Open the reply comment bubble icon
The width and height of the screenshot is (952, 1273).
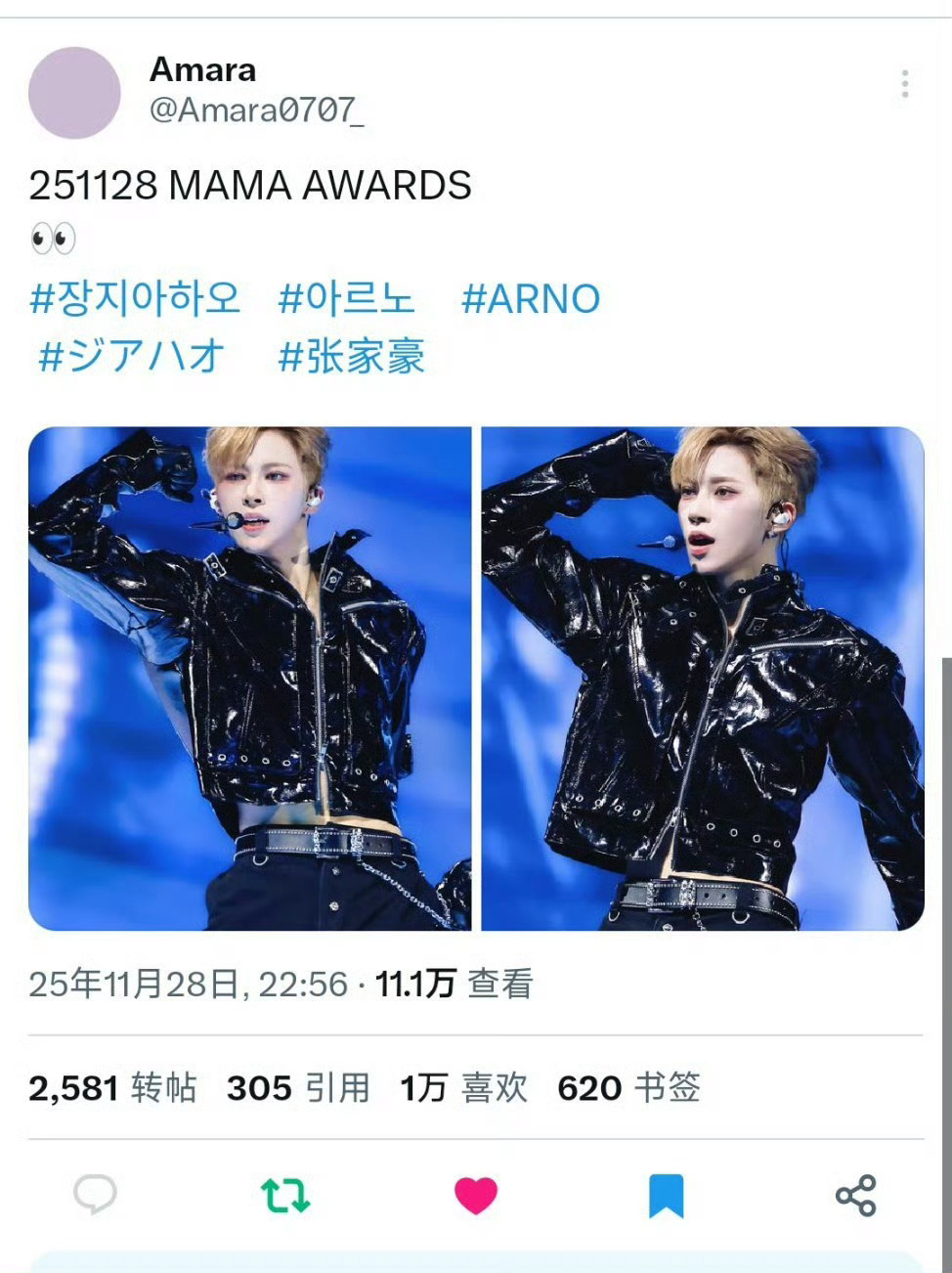(95, 1194)
